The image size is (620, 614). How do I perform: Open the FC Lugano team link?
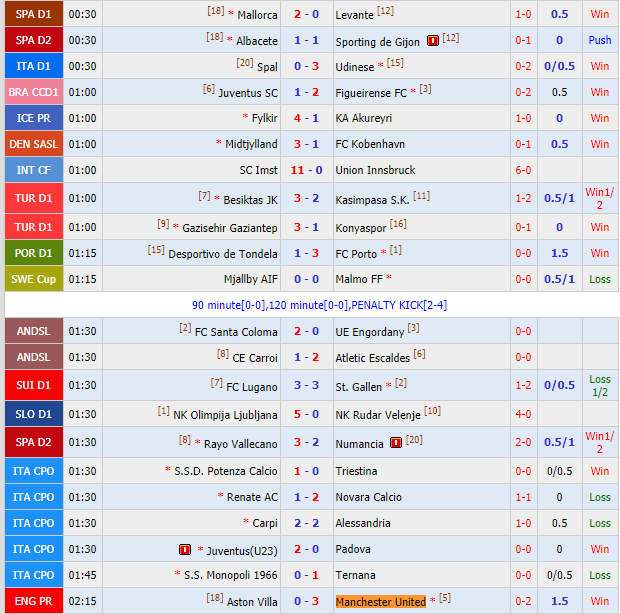(x=252, y=387)
